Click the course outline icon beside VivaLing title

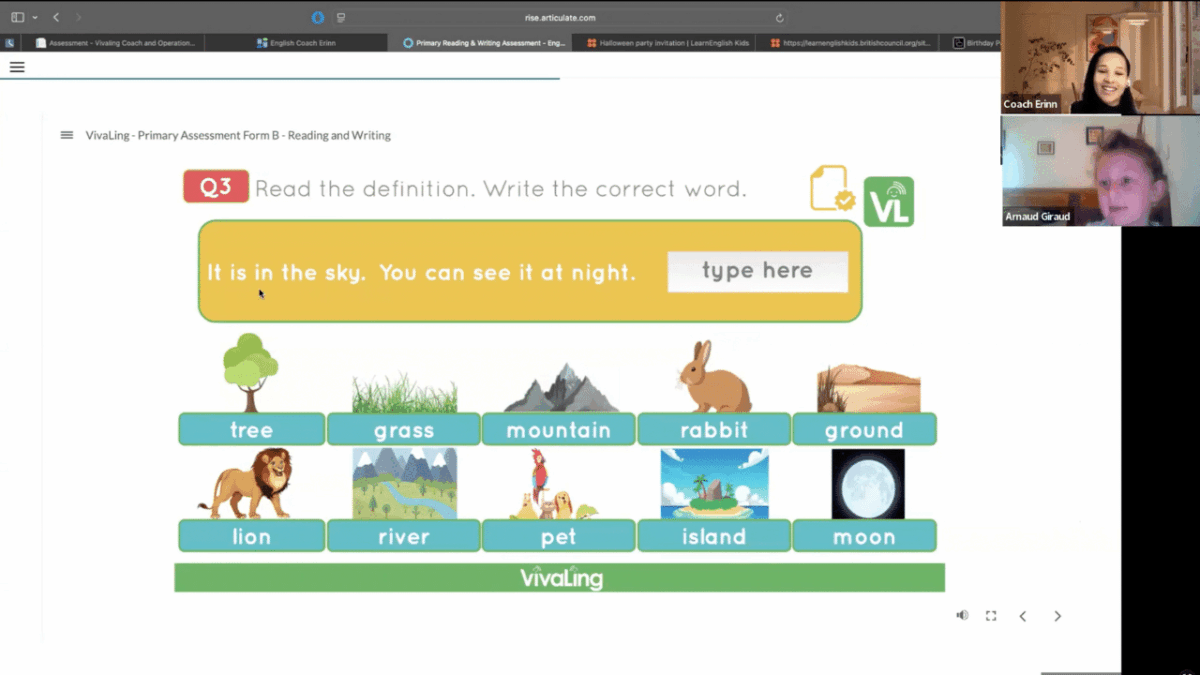pyautogui.click(x=67, y=135)
